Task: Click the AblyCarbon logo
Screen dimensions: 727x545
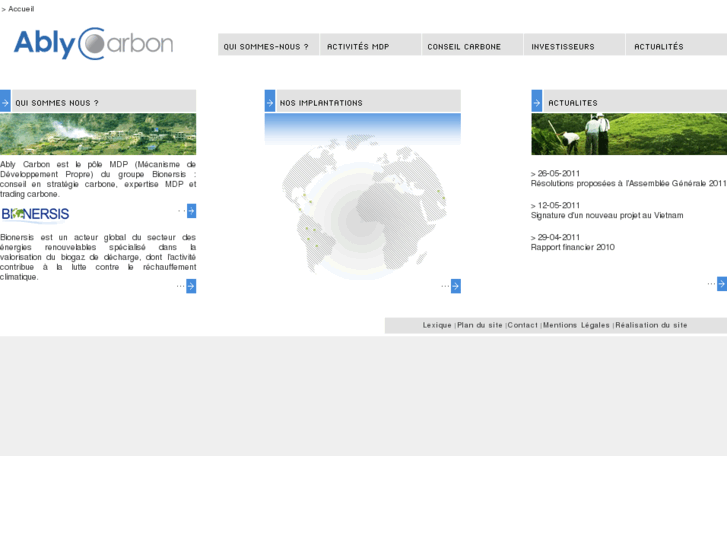Action: click(93, 44)
